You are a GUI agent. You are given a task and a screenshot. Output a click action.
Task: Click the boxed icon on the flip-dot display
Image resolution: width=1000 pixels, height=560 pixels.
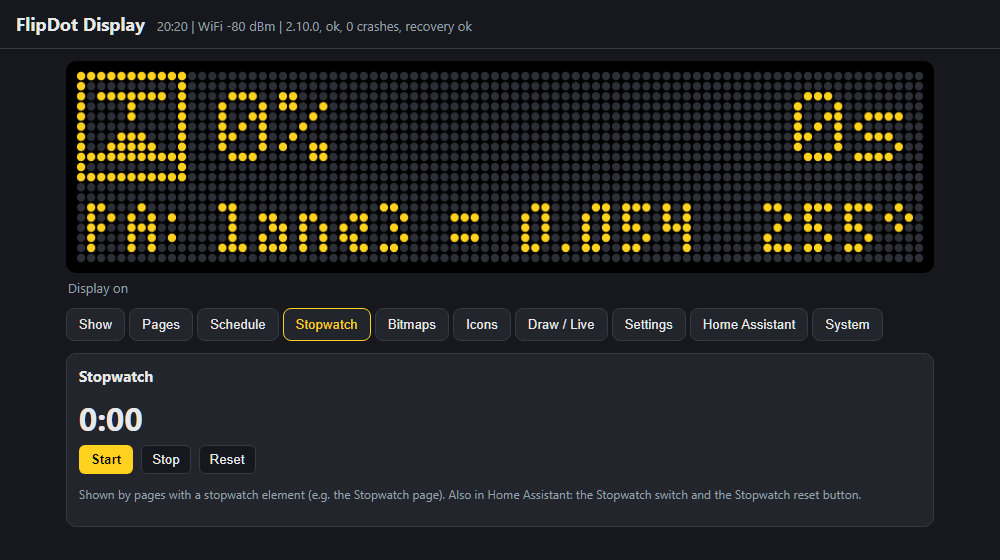(131, 126)
